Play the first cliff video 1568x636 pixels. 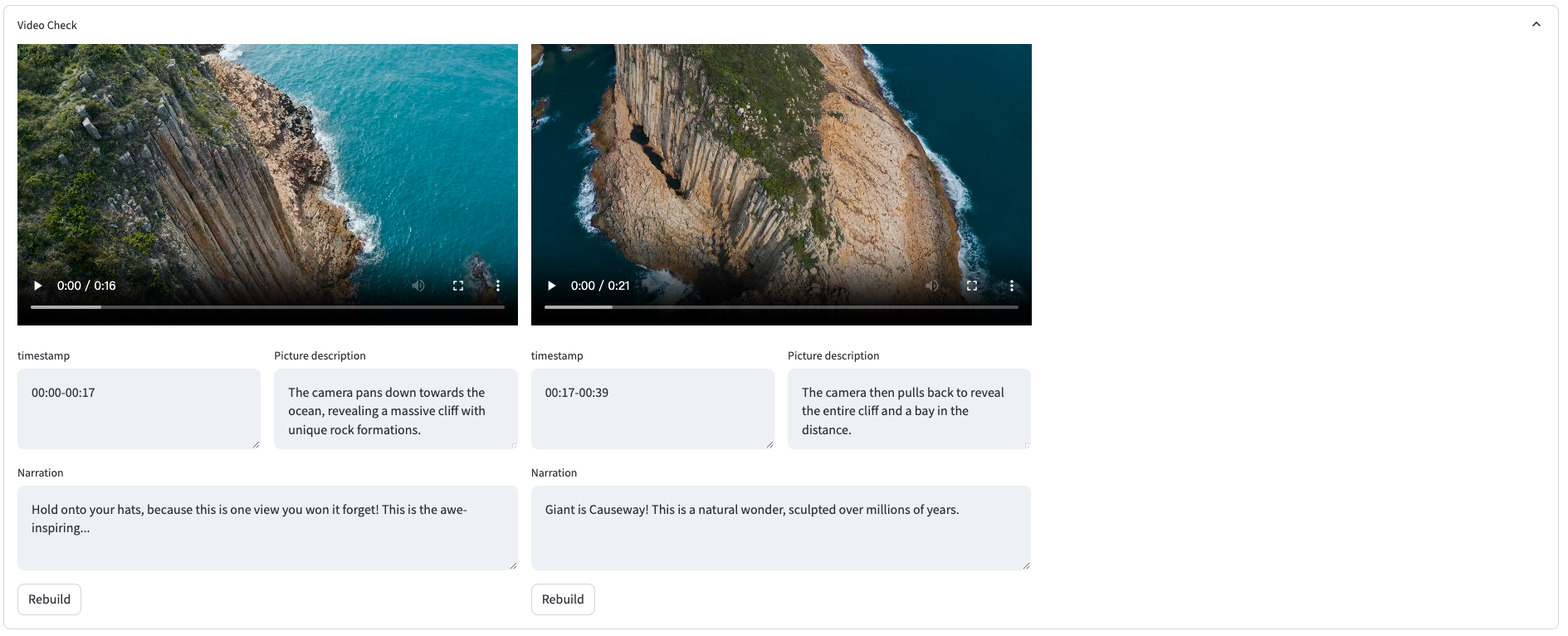[38, 286]
